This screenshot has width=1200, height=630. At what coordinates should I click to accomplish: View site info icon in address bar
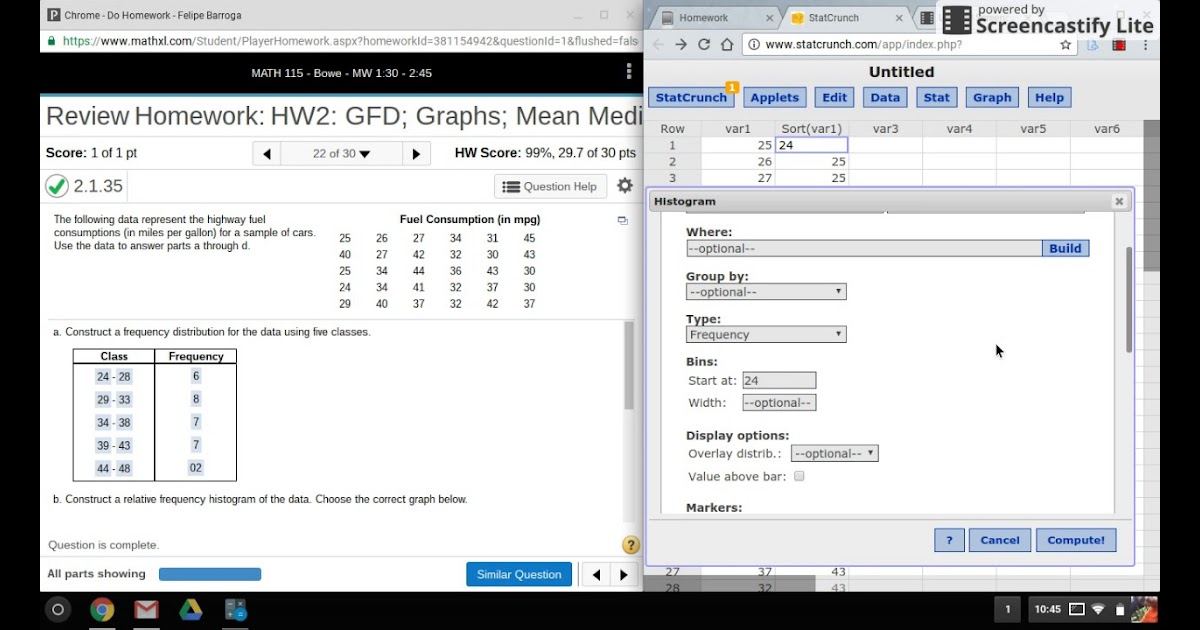pyautogui.click(x=752, y=45)
